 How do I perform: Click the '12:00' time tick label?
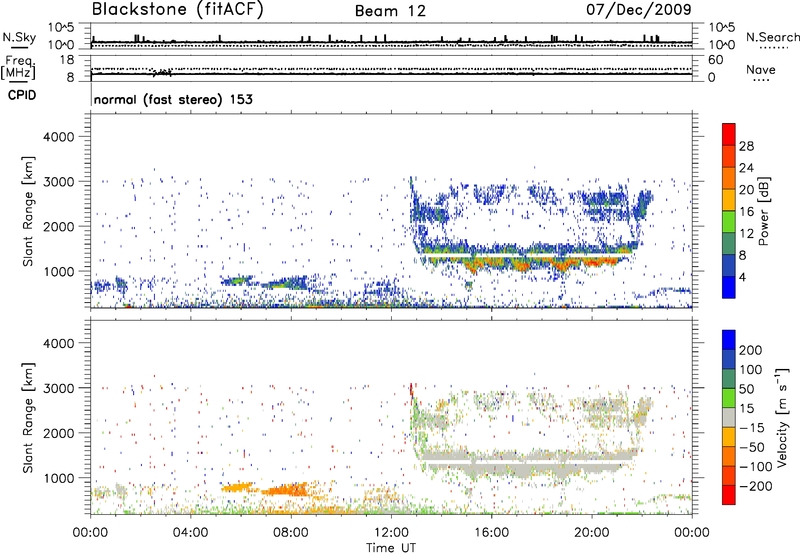click(391, 533)
